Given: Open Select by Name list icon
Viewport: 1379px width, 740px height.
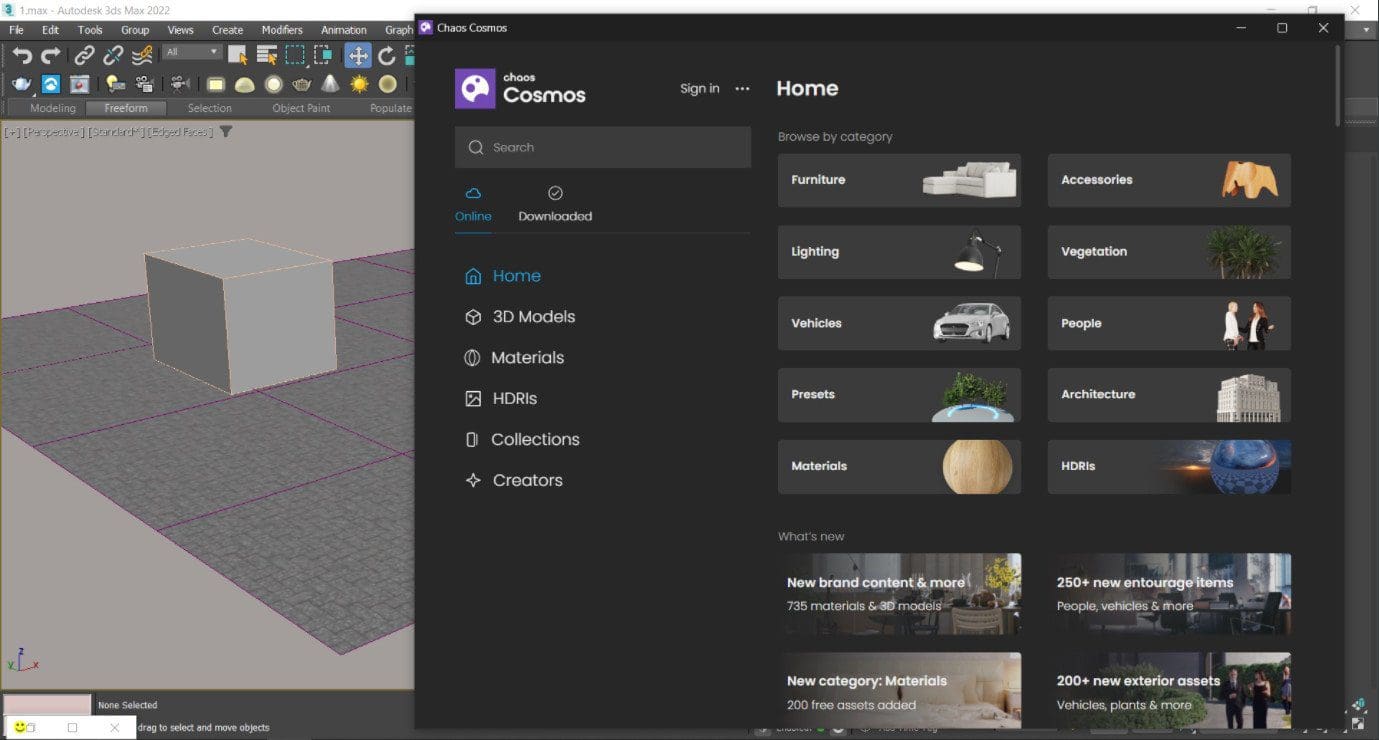Looking at the screenshot, I should pos(266,55).
